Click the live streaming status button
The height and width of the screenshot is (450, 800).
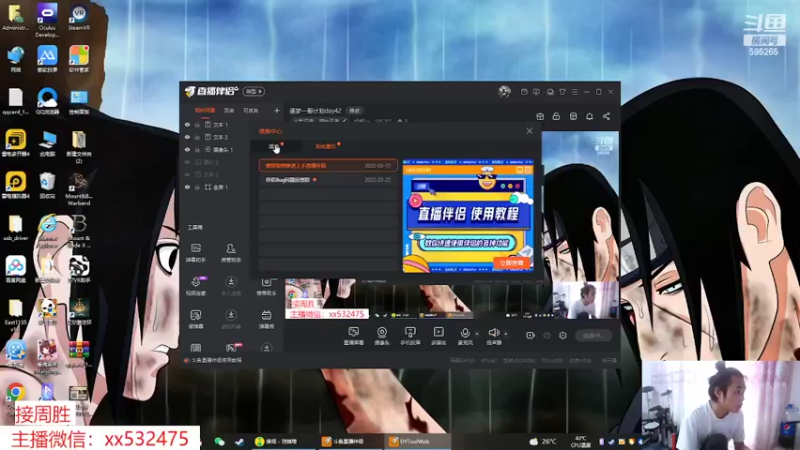click(593, 335)
